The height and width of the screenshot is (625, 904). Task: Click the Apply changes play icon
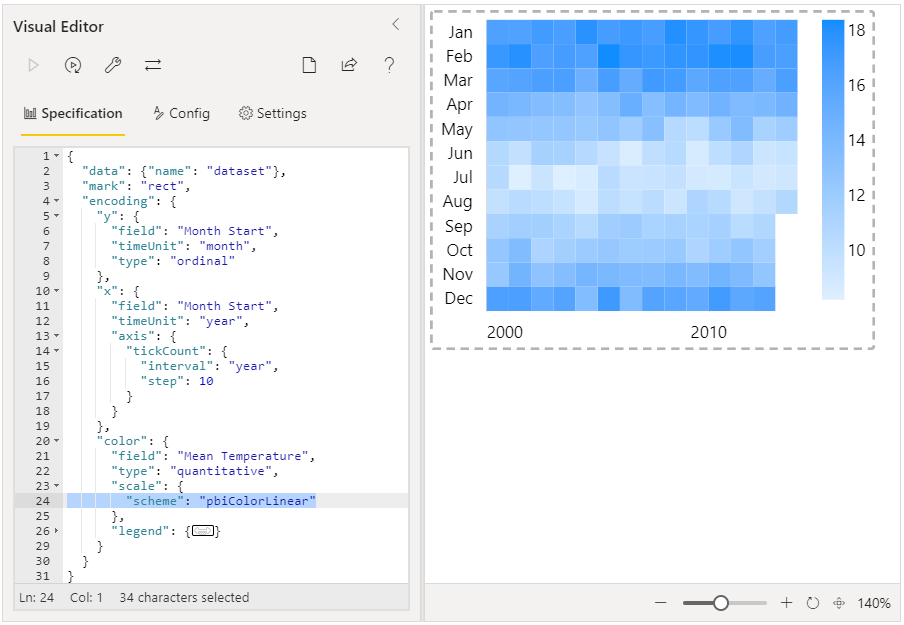point(33,65)
